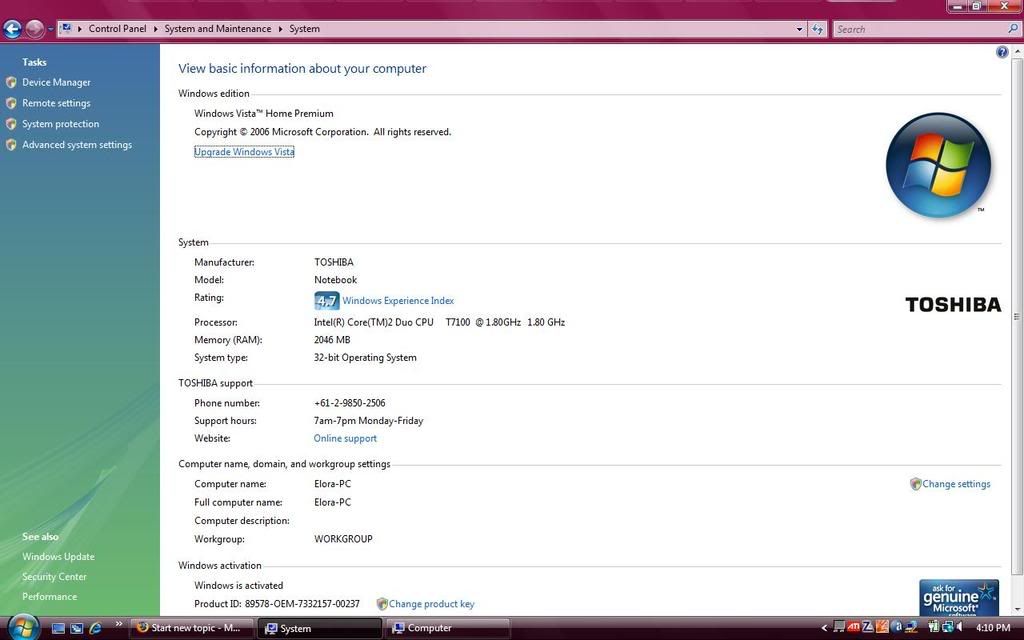
Task: Click the orange tray icon
Action: tap(882, 627)
